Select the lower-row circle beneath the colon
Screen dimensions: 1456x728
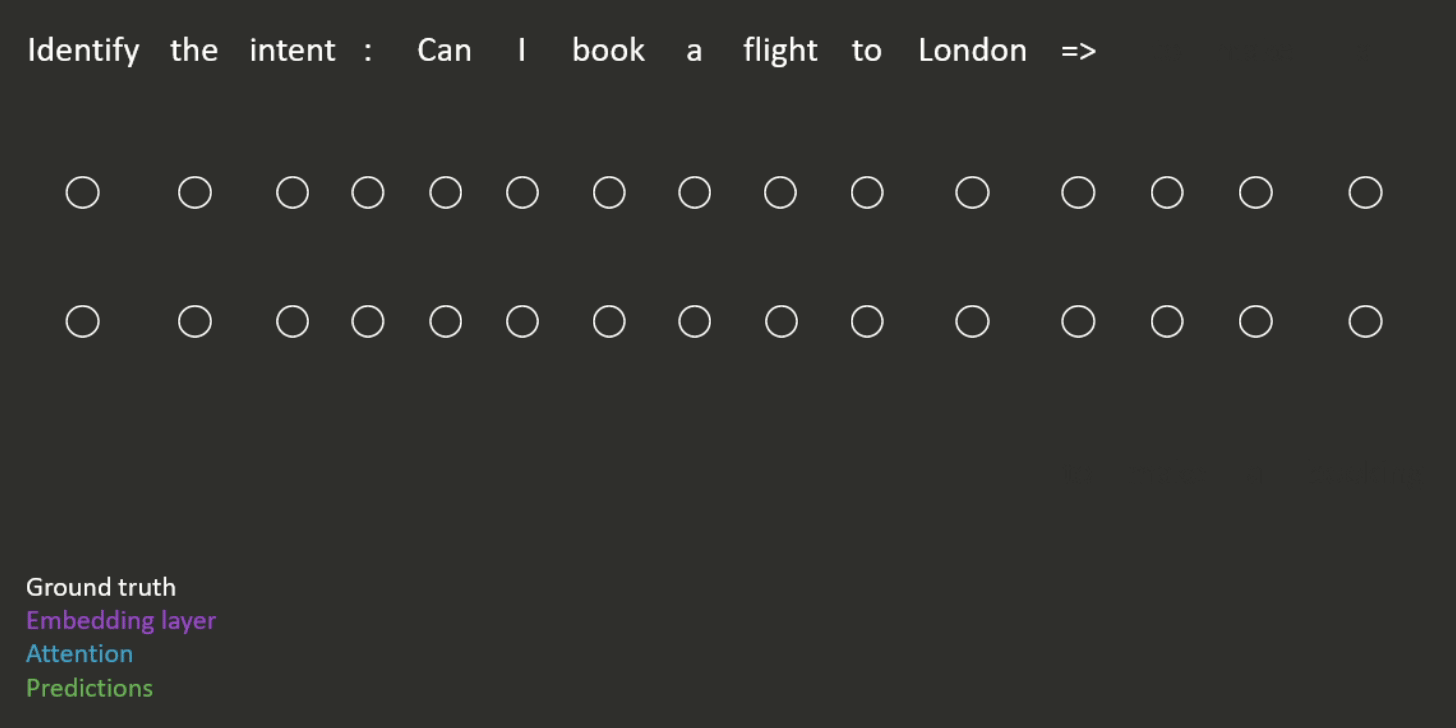368,322
